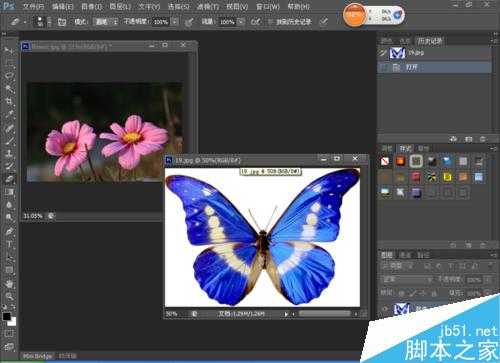Expand the opacity slider dropdown arrow

coord(175,22)
